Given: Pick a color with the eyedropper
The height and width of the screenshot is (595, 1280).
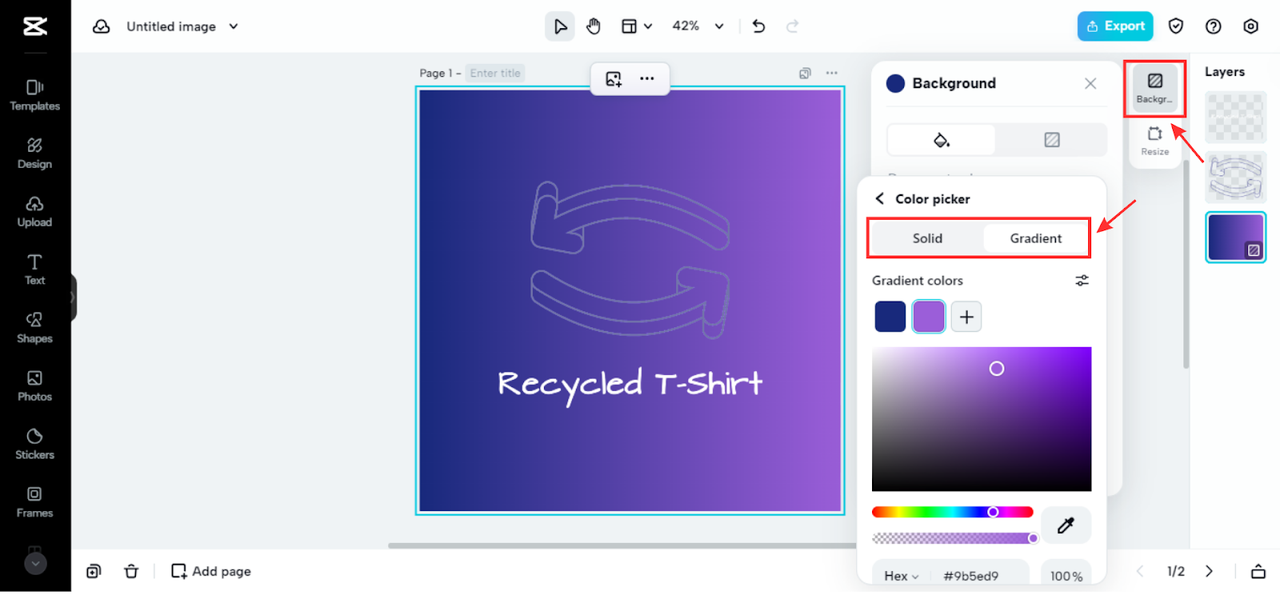Looking at the screenshot, I should coord(1066,525).
